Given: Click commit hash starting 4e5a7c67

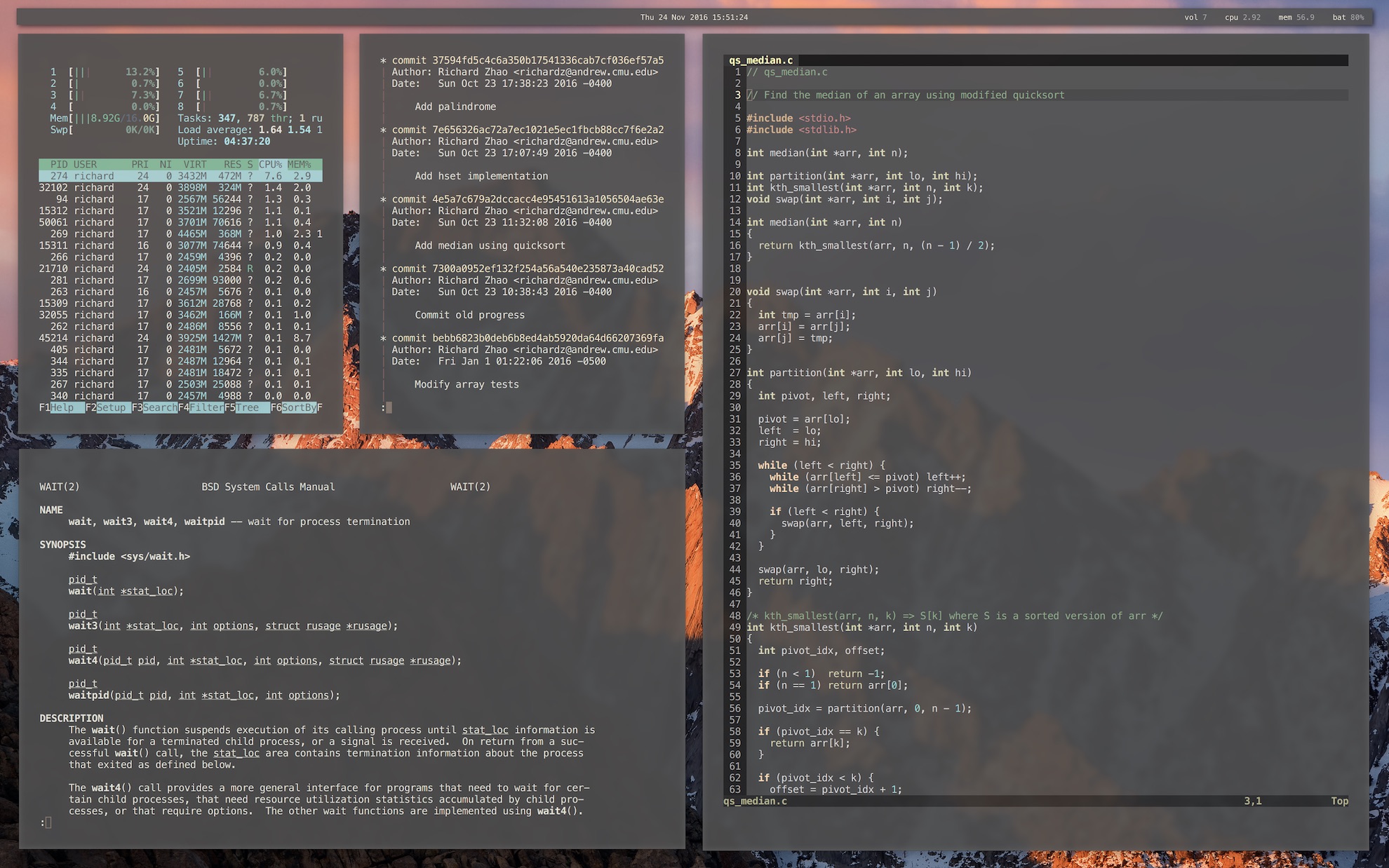Looking at the screenshot, I should tap(548, 199).
